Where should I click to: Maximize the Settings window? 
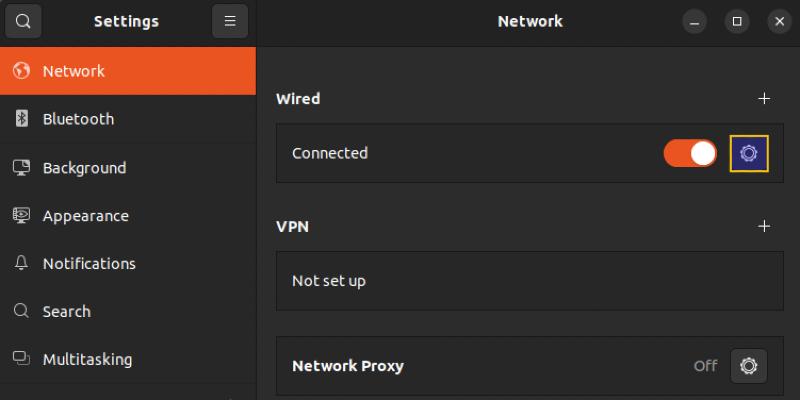(737, 21)
